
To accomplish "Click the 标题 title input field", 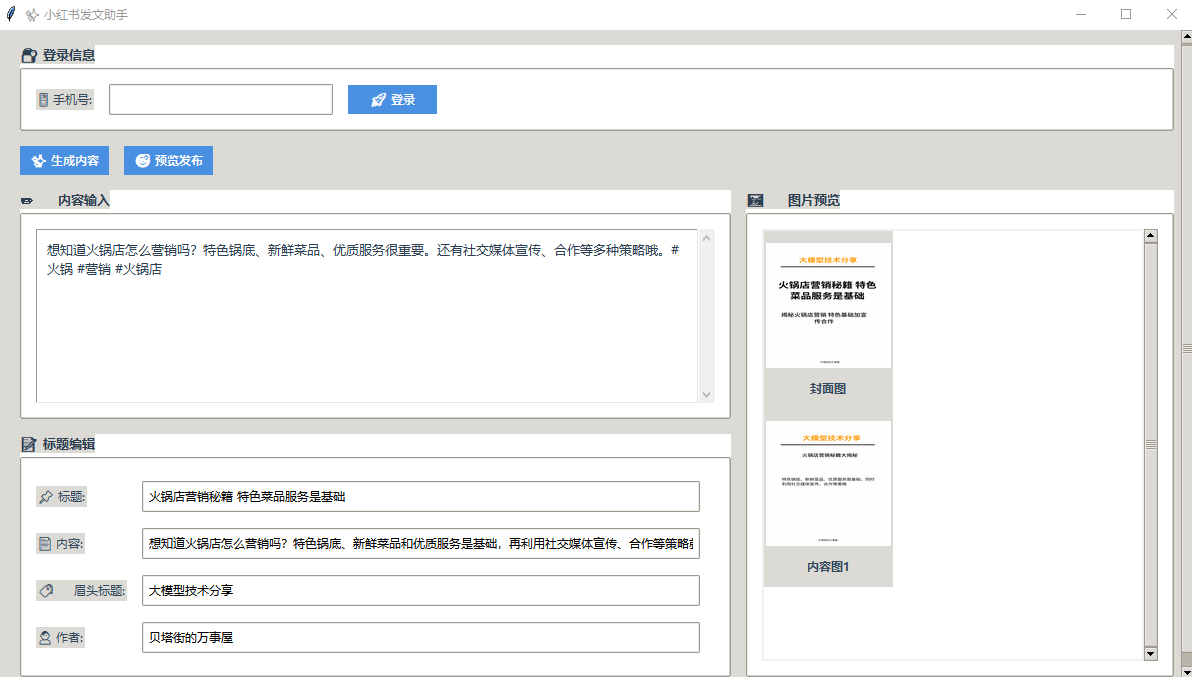I will pos(420,496).
